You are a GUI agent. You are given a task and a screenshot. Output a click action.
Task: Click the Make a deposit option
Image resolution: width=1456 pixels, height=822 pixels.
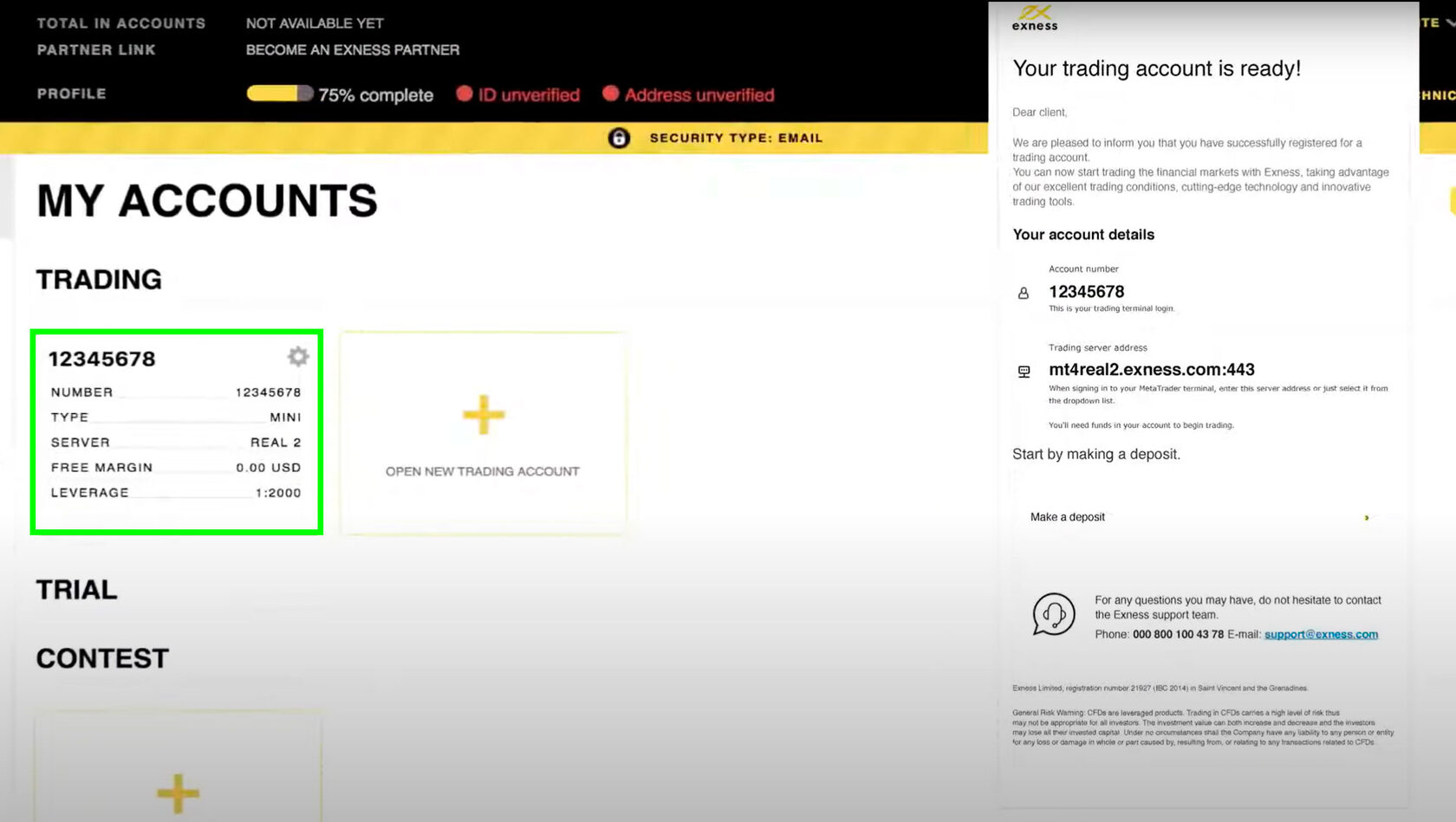click(1068, 517)
